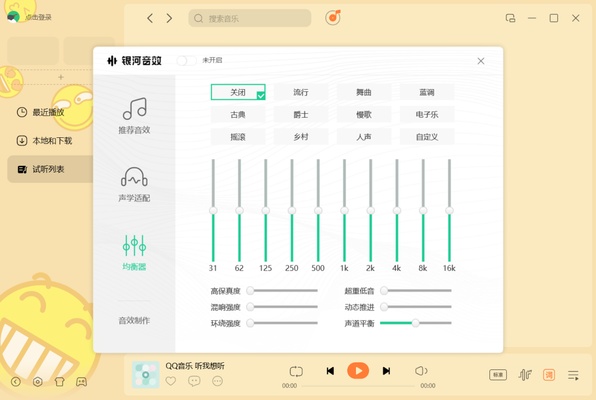
Task: Click the 8k band slider handle
Action: pos(423,210)
